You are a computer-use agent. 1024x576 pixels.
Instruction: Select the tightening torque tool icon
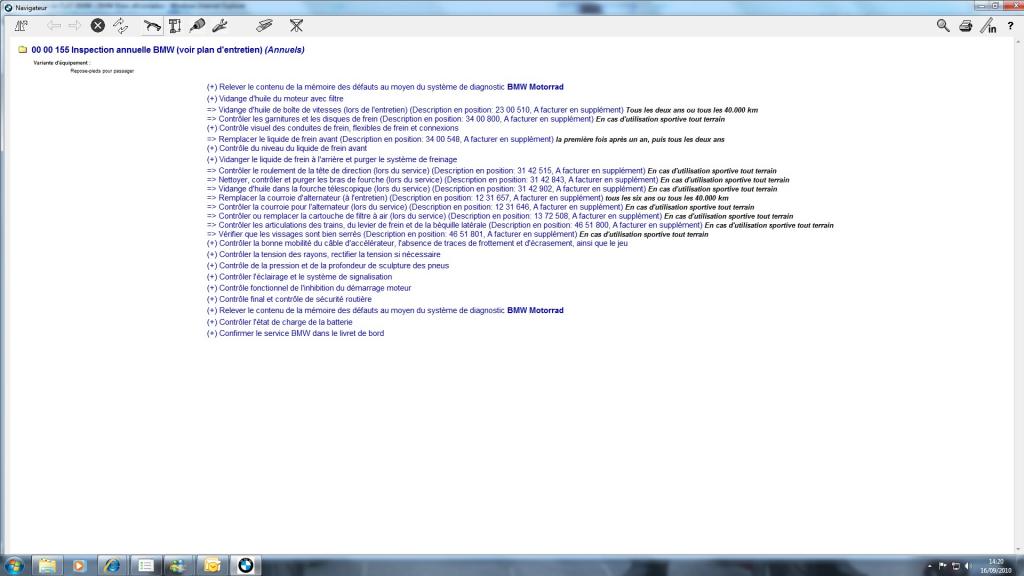(197, 25)
